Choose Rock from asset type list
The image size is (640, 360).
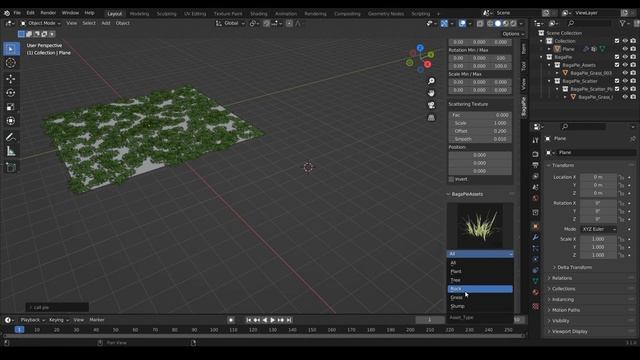[x=480, y=289]
